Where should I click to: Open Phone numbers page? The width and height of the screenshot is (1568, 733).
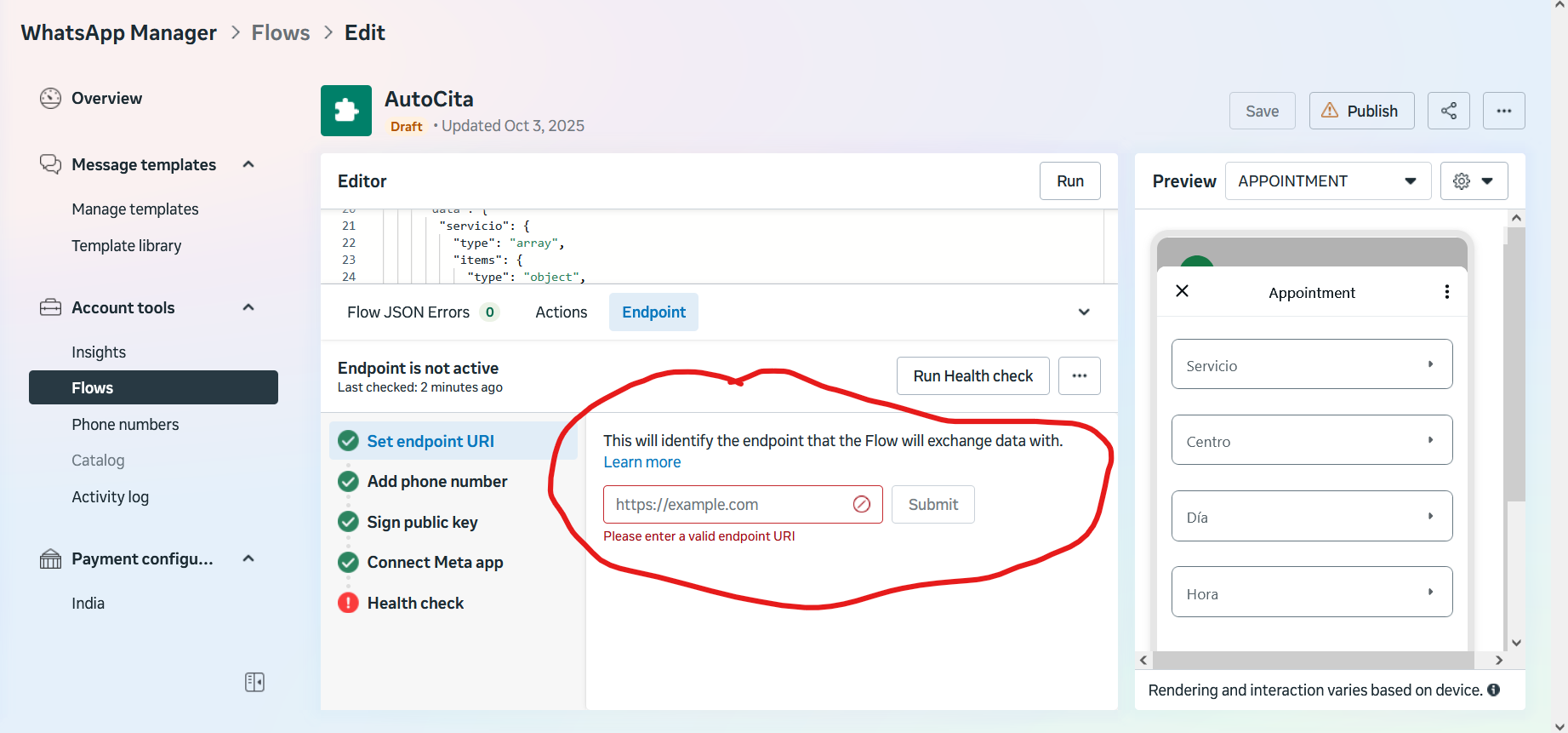click(x=125, y=425)
